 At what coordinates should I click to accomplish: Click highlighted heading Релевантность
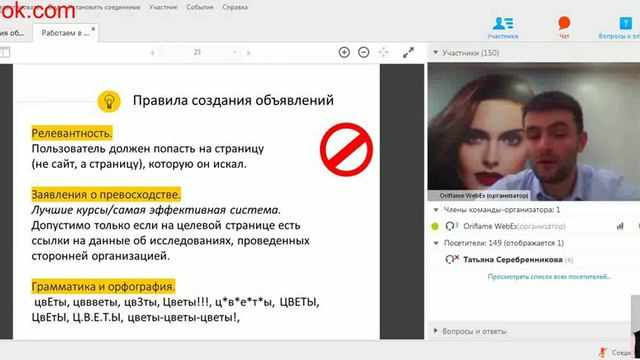pyautogui.click(x=72, y=133)
